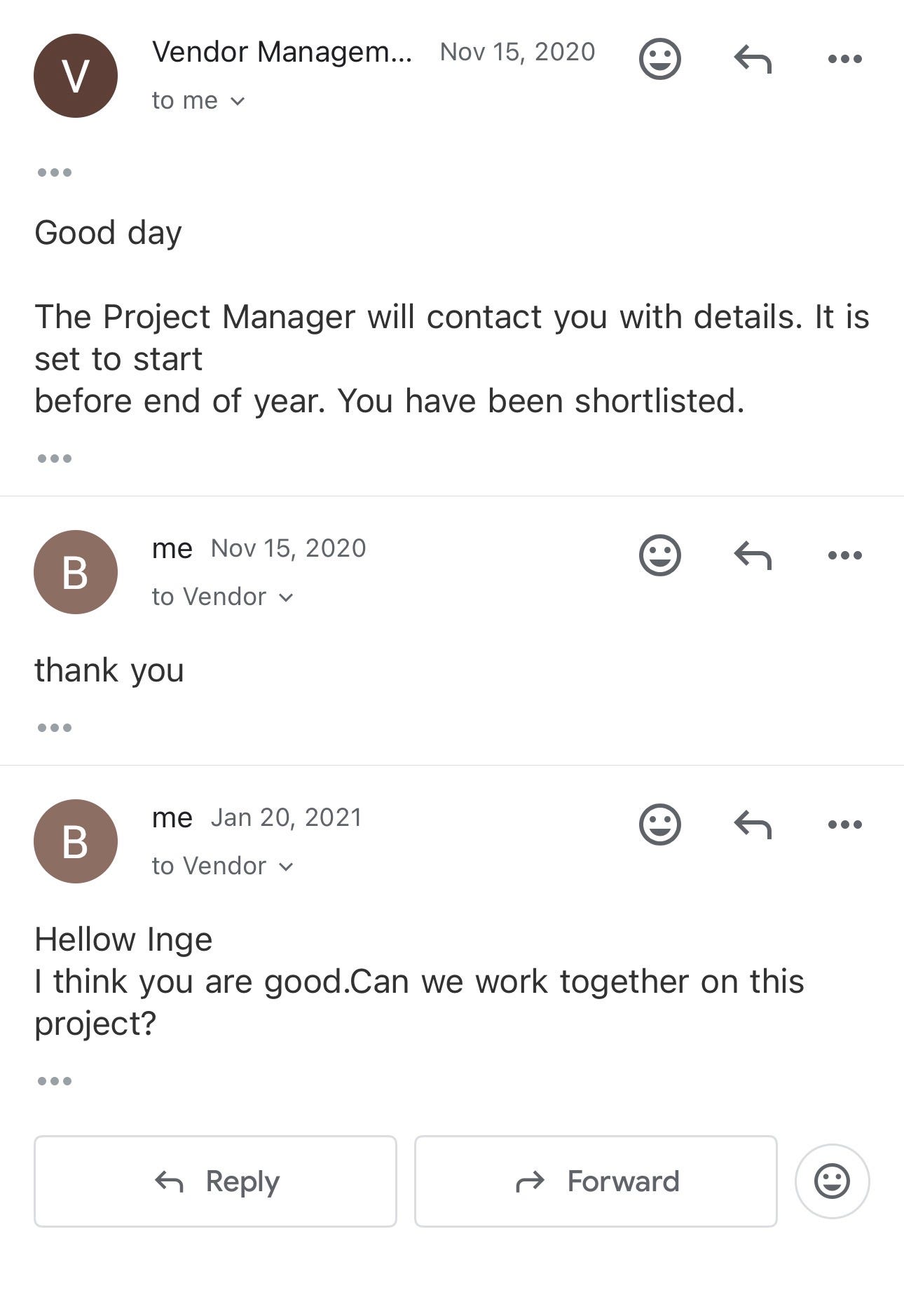Click the Forward button
The width and height of the screenshot is (904, 1316).
coord(596,1181)
